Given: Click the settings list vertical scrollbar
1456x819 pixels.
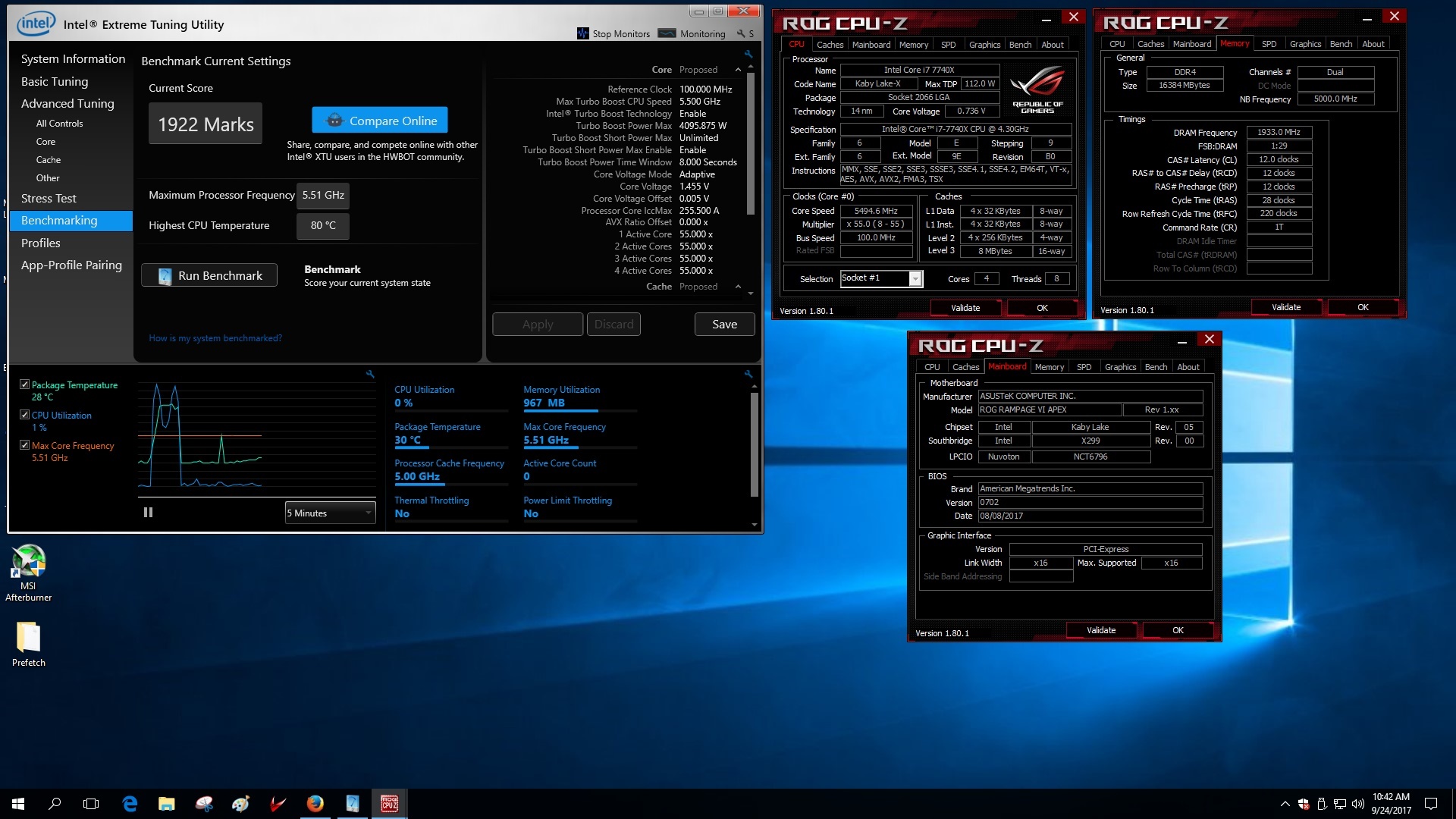Looking at the screenshot, I should point(751,144).
